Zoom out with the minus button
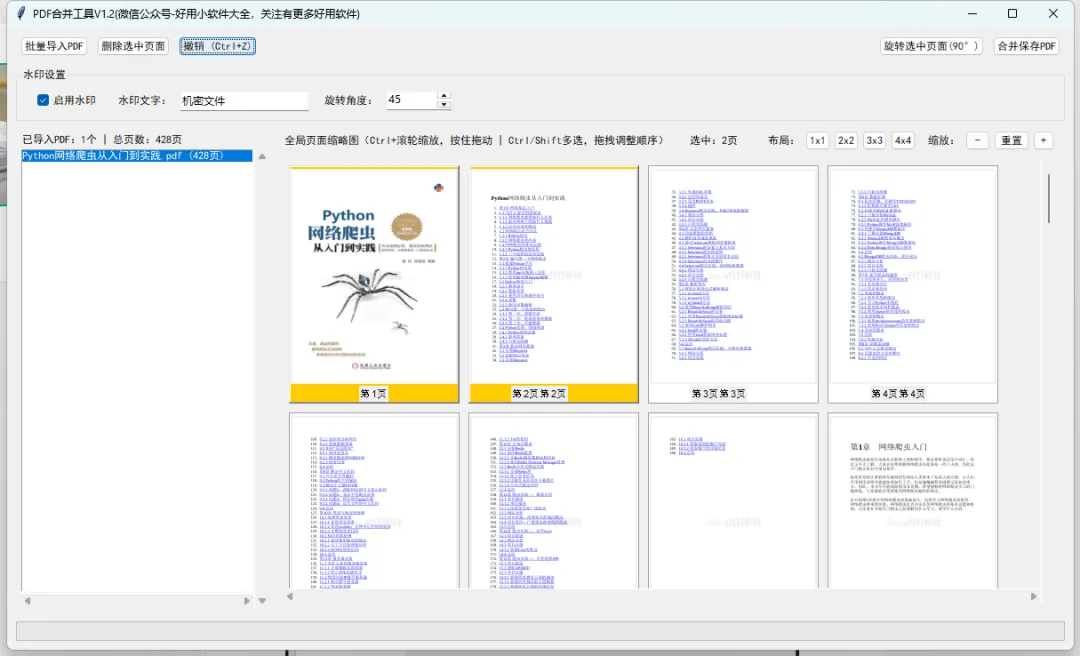Image resolution: width=1080 pixels, height=656 pixels. pos(977,141)
